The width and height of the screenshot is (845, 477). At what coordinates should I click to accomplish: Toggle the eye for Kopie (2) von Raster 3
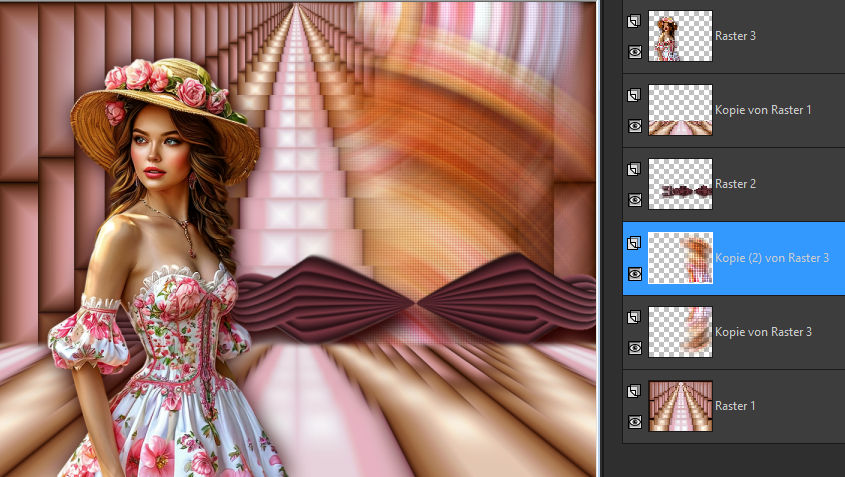tap(634, 274)
